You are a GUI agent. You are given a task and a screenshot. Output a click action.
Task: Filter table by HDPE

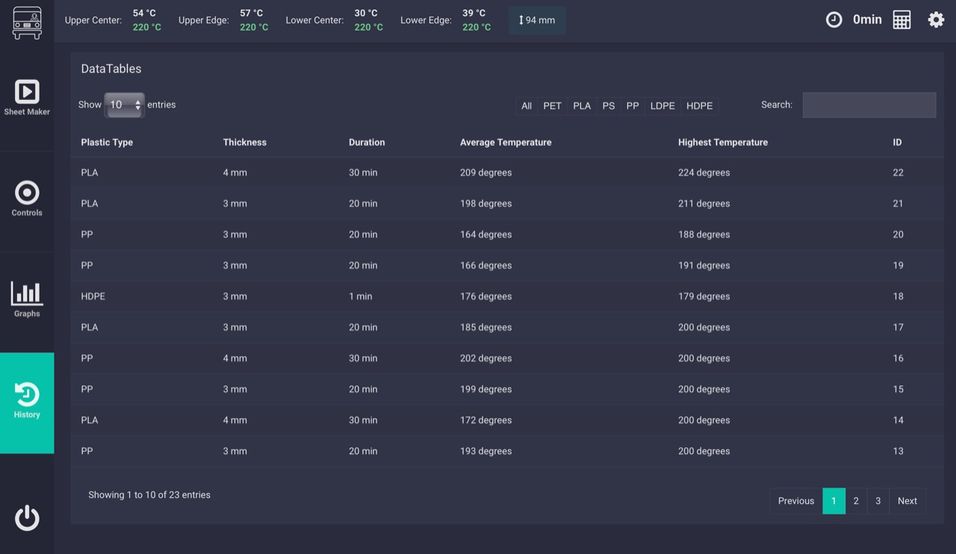[699, 106]
